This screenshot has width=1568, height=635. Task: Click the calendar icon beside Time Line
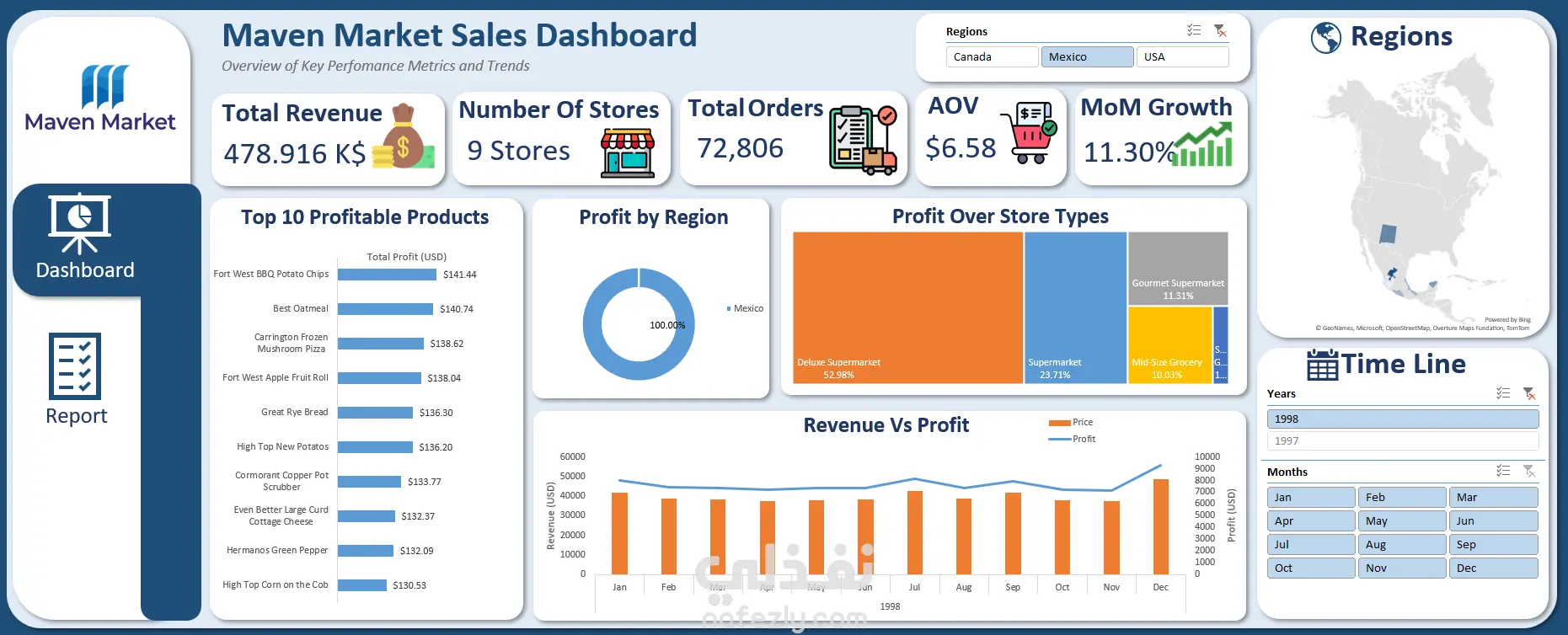pos(1323,365)
